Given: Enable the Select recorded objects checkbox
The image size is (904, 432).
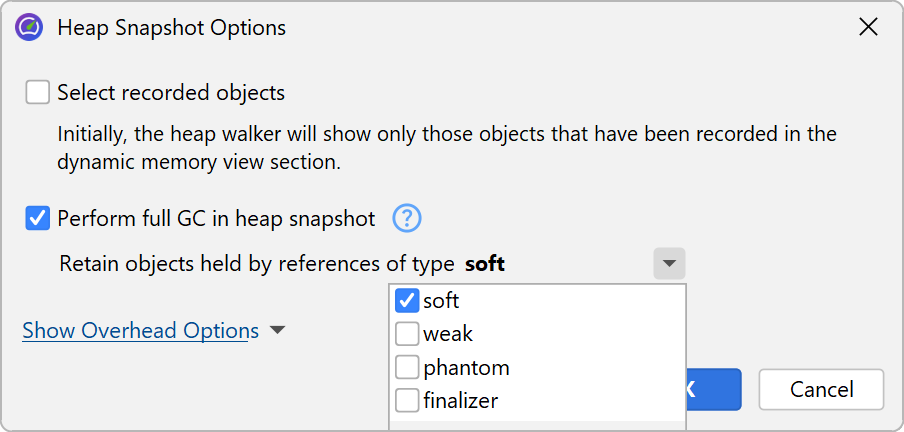Looking at the screenshot, I should 38,93.
